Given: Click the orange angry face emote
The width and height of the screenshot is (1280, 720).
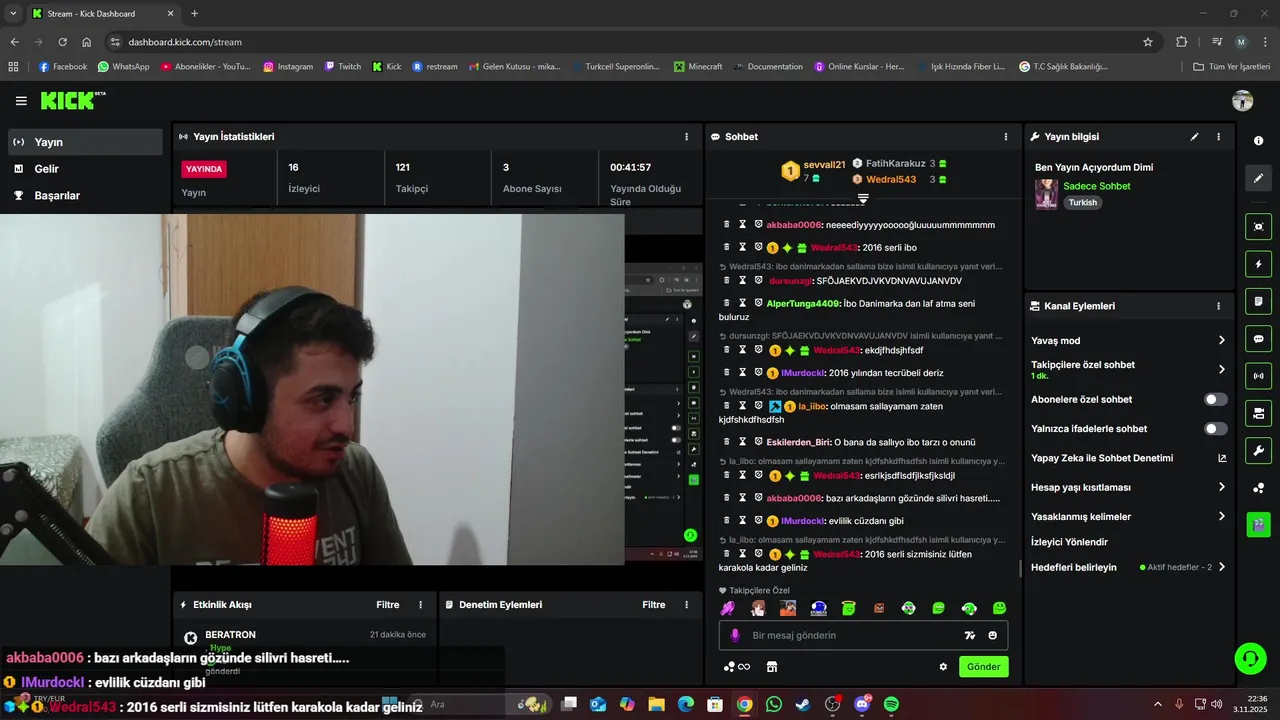Looking at the screenshot, I should point(879,608).
